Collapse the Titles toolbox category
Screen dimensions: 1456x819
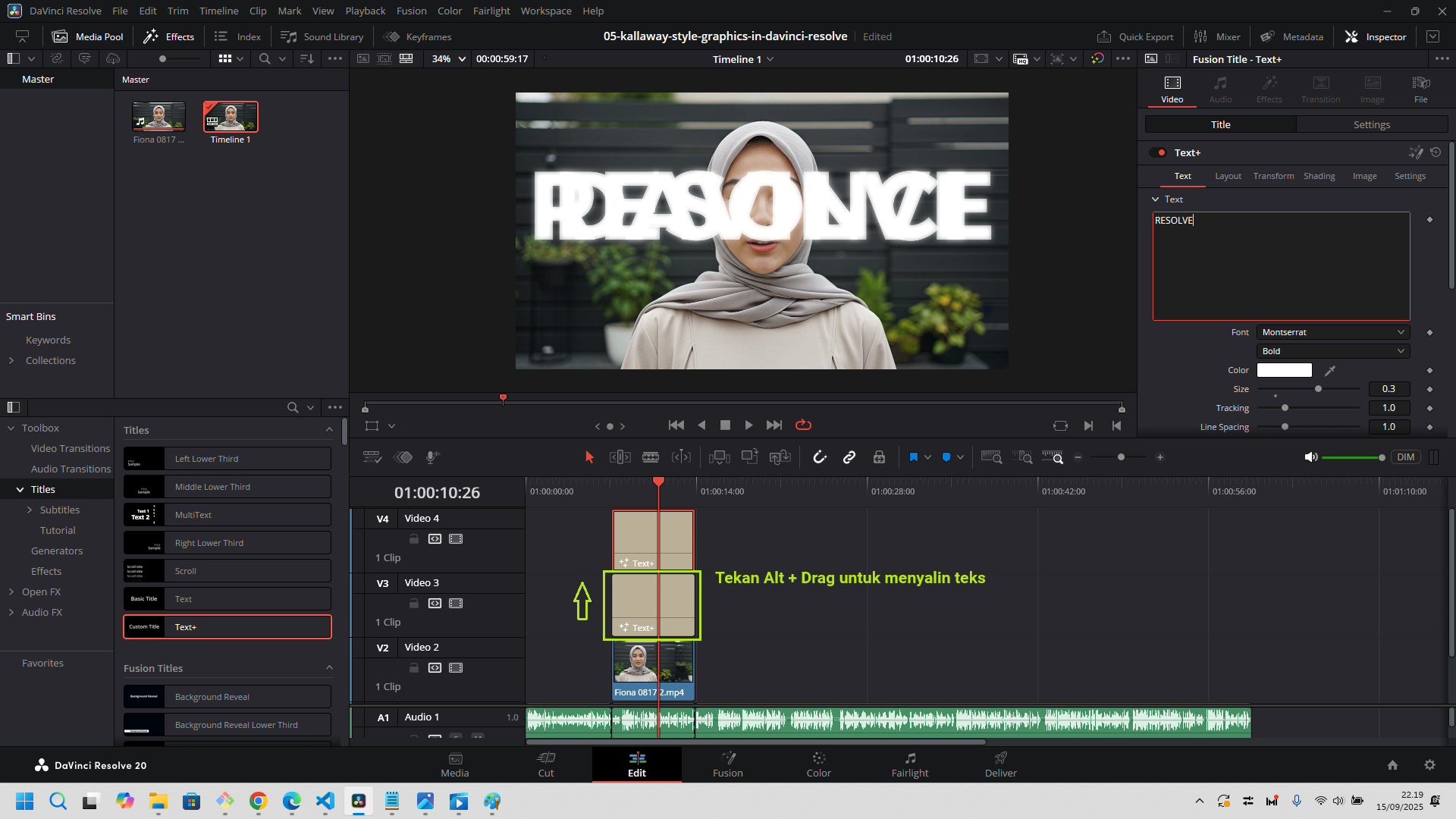[20, 490]
